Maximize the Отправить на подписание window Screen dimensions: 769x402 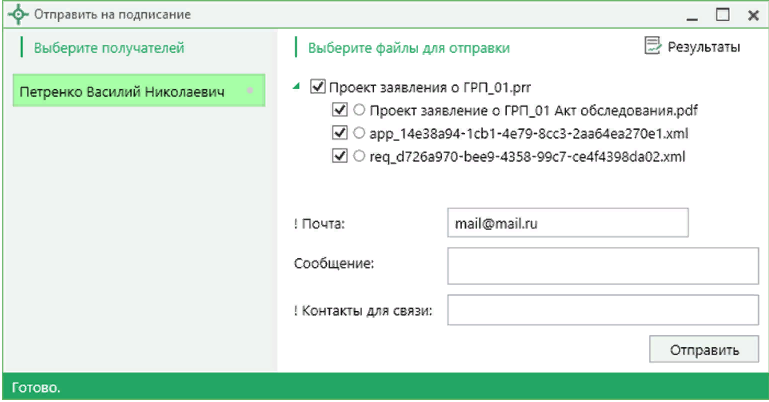722,15
